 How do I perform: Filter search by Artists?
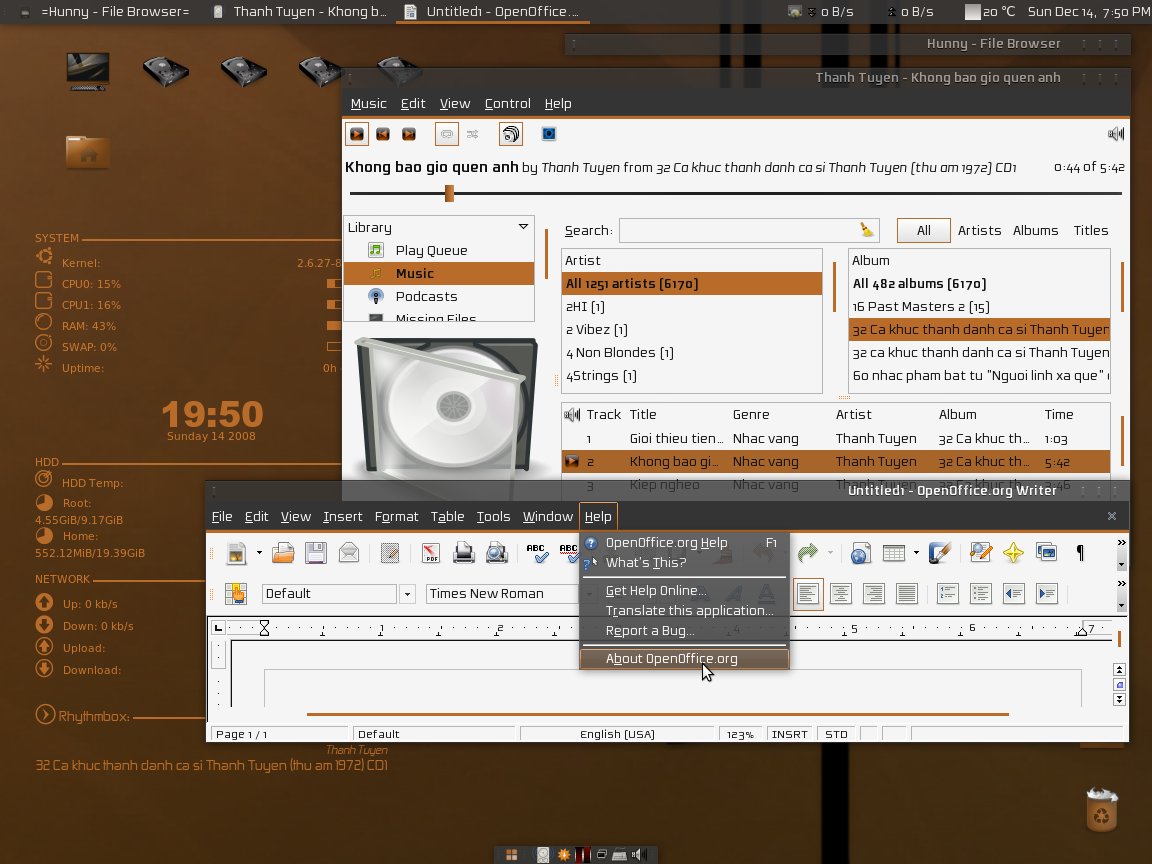(979, 231)
